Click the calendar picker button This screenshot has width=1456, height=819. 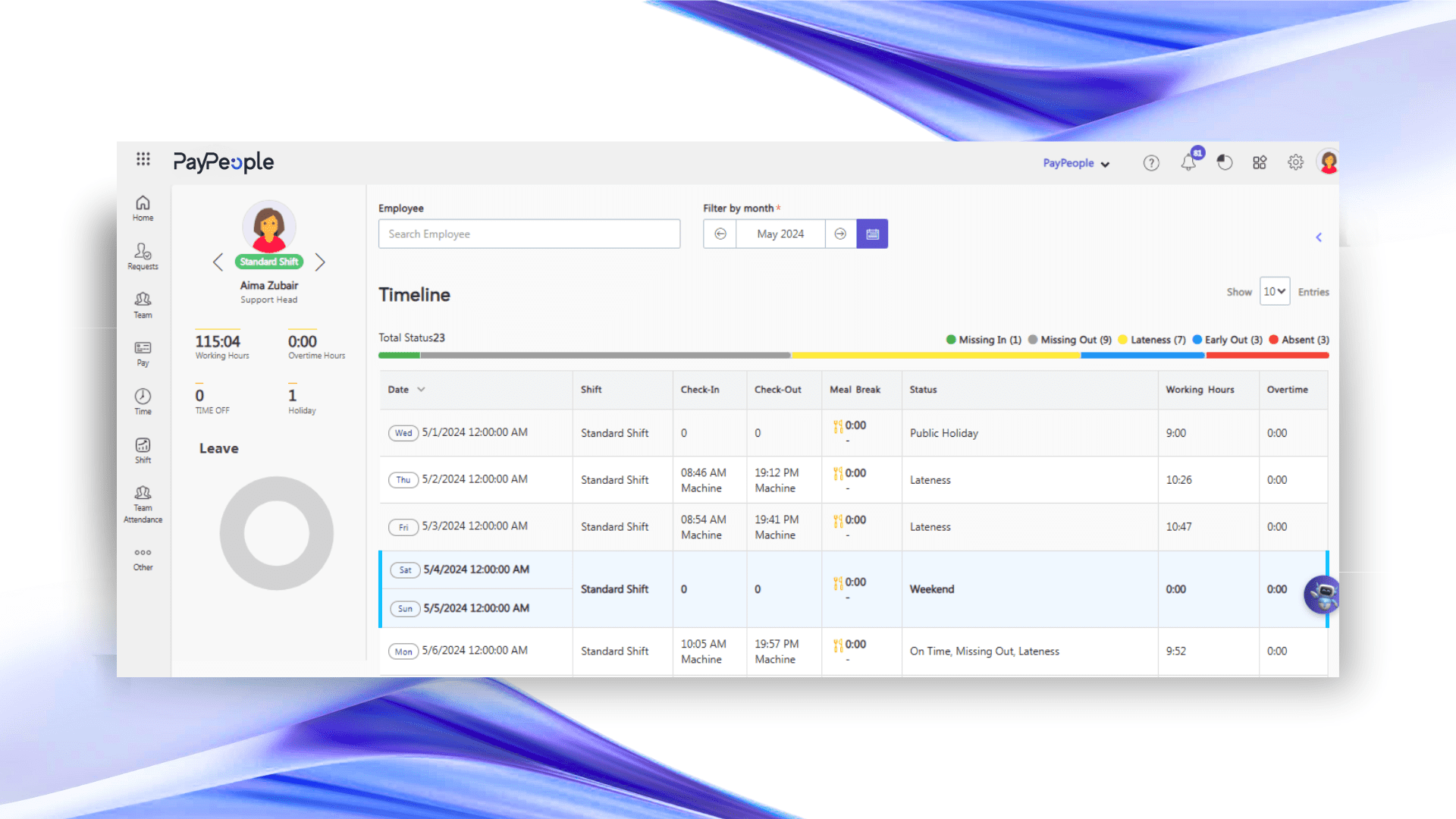(x=872, y=234)
